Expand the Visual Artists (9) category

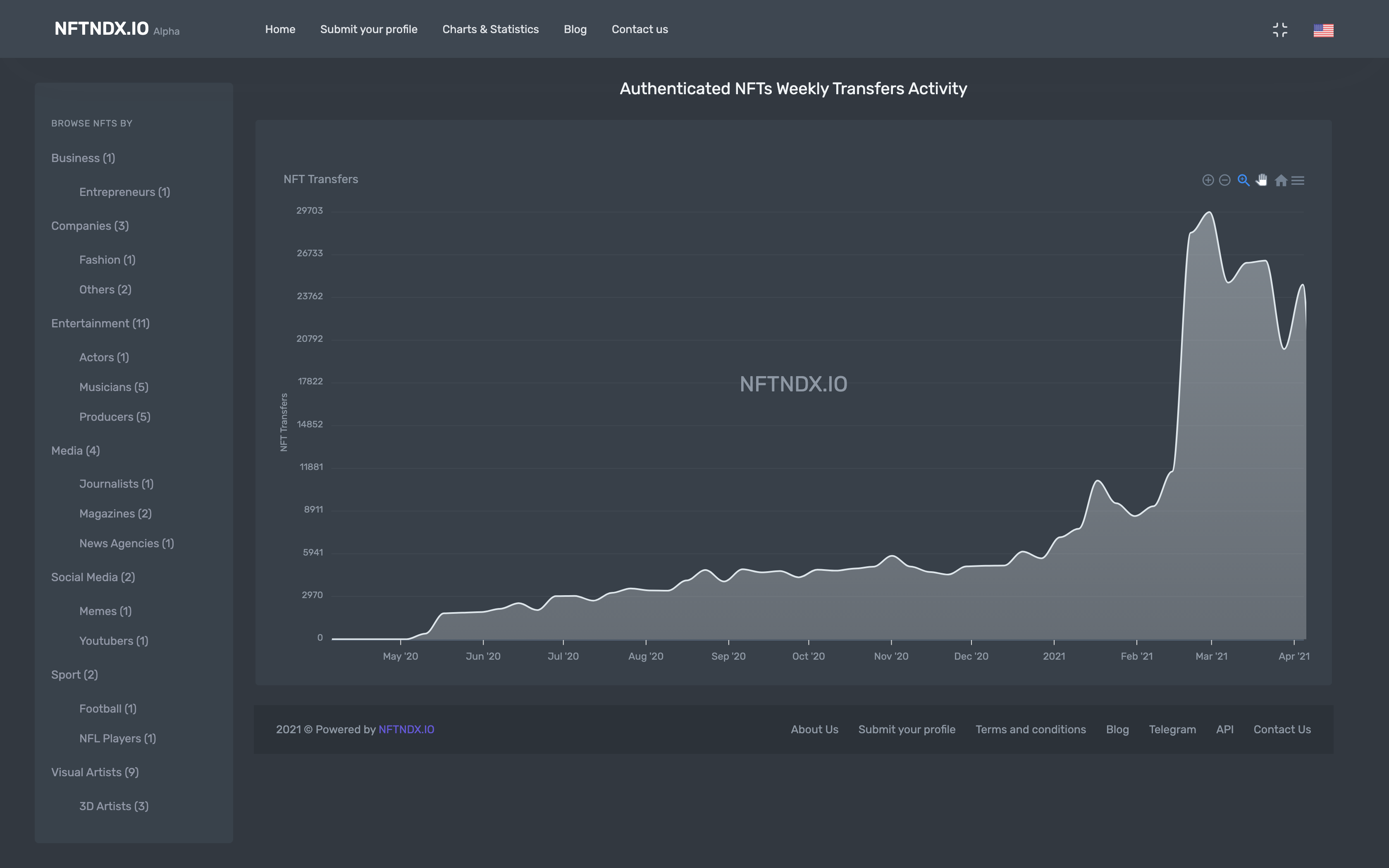(x=95, y=772)
